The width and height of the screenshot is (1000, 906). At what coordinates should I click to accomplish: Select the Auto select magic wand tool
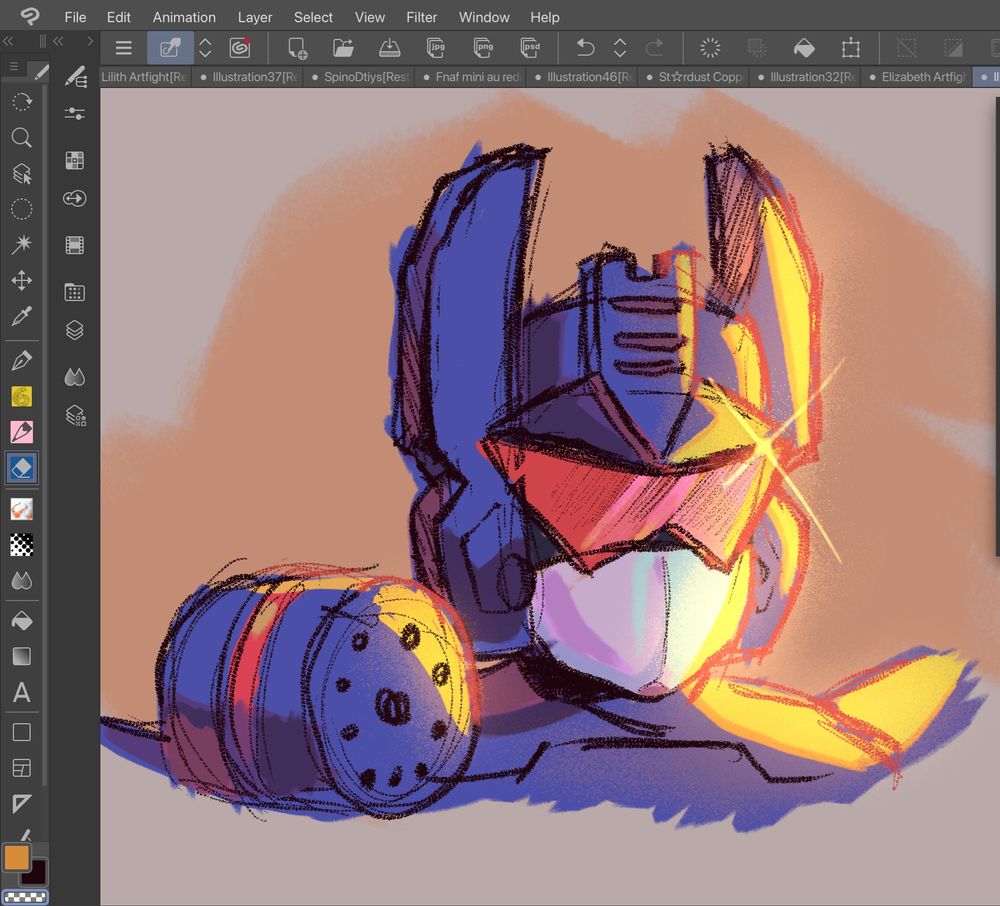pyautogui.click(x=22, y=244)
